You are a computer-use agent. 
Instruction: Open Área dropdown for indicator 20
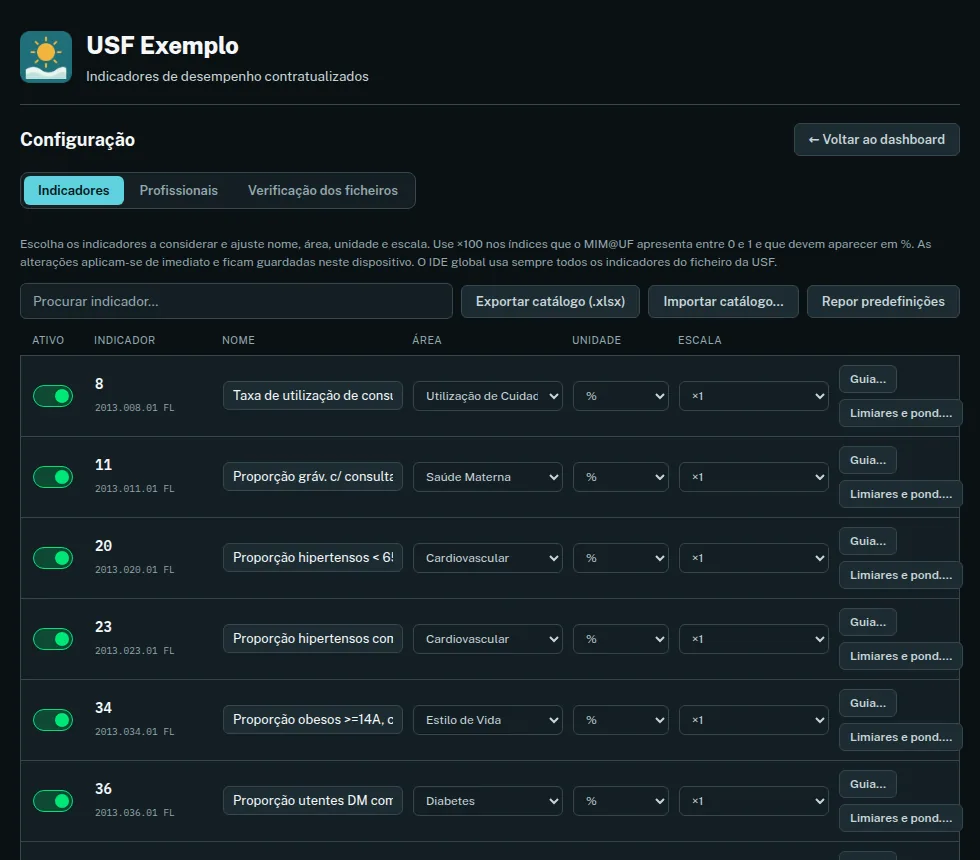coord(488,558)
